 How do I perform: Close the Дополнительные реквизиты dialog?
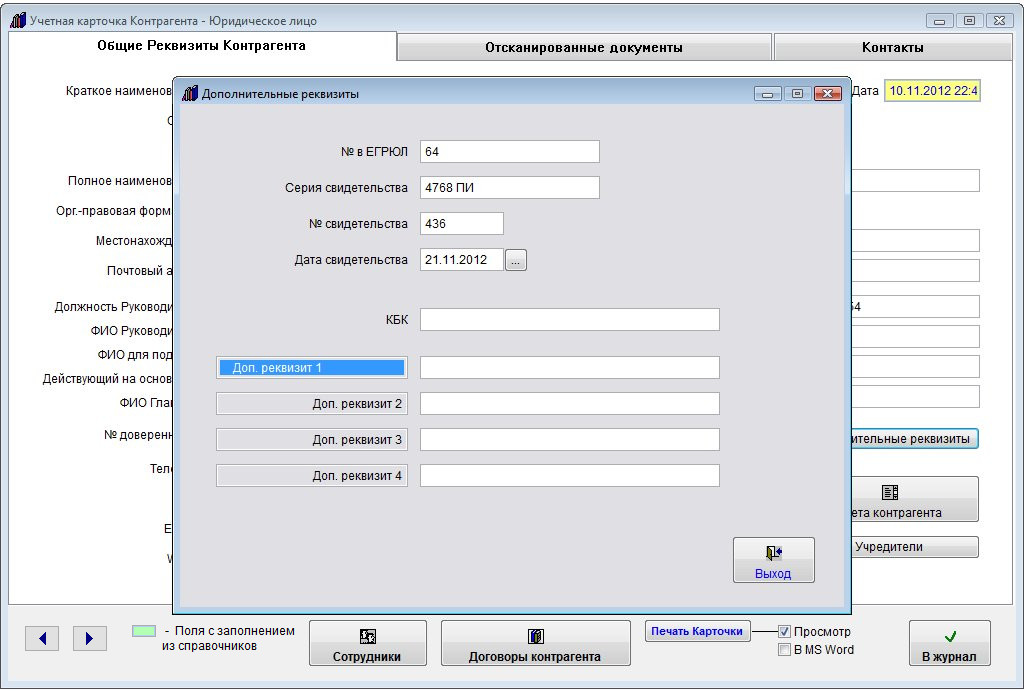[x=828, y=94]
